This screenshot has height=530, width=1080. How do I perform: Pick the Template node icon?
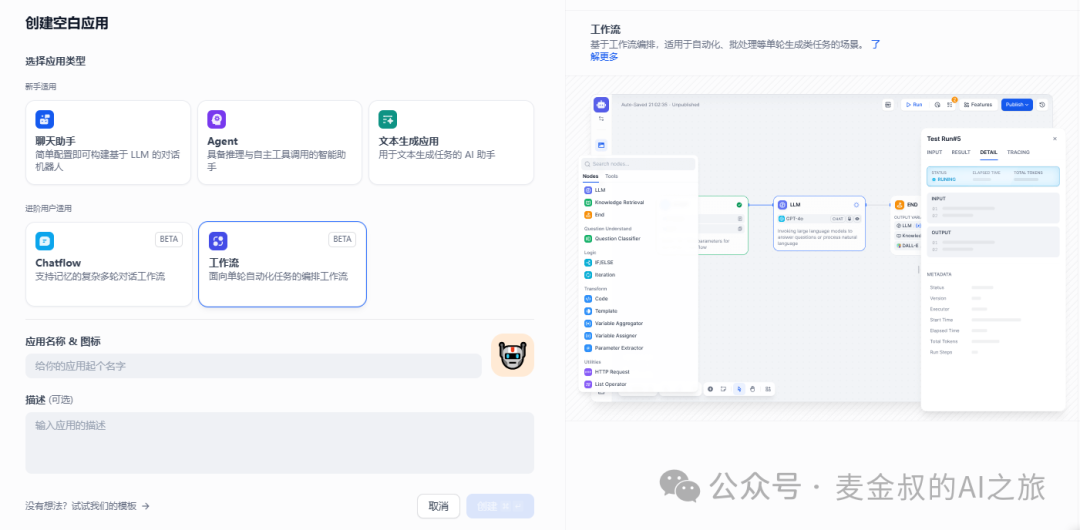588,312
